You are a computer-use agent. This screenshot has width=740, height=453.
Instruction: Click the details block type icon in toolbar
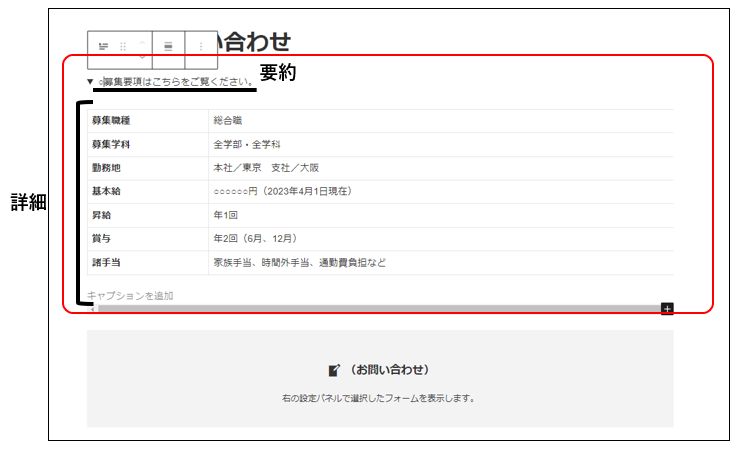coord(103,46)
